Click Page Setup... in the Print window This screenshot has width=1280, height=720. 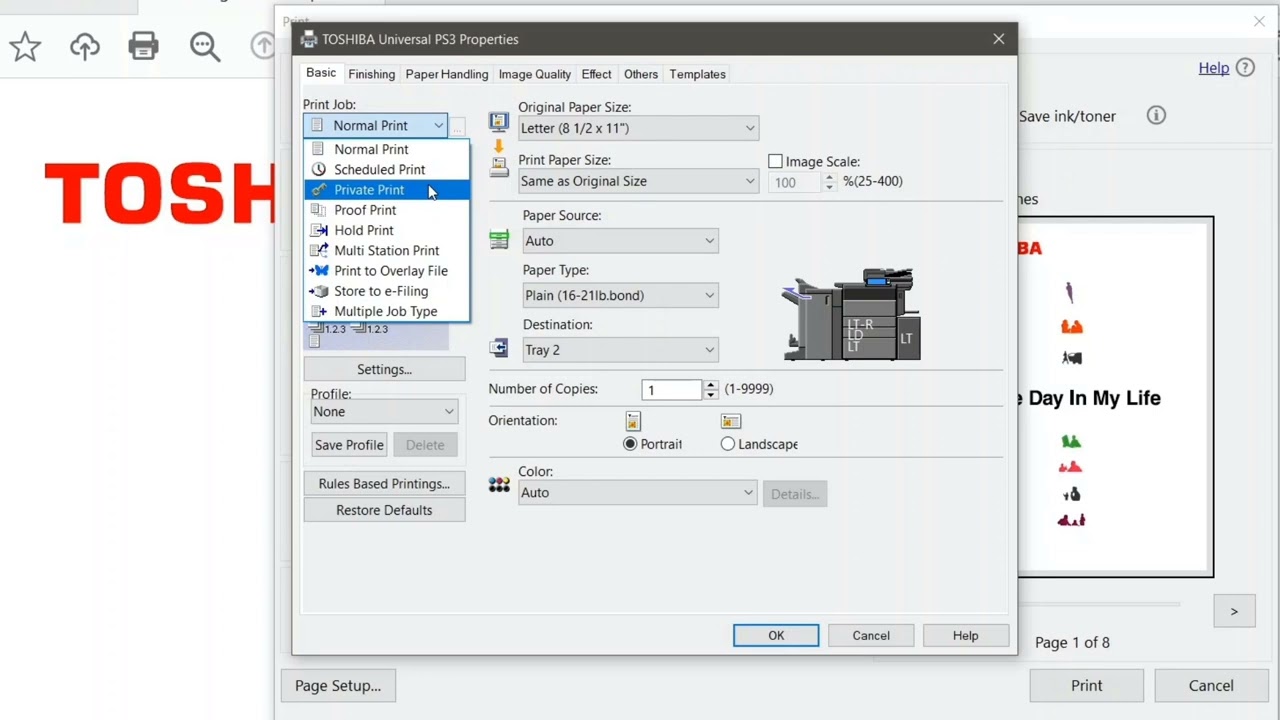click(338, 686)
